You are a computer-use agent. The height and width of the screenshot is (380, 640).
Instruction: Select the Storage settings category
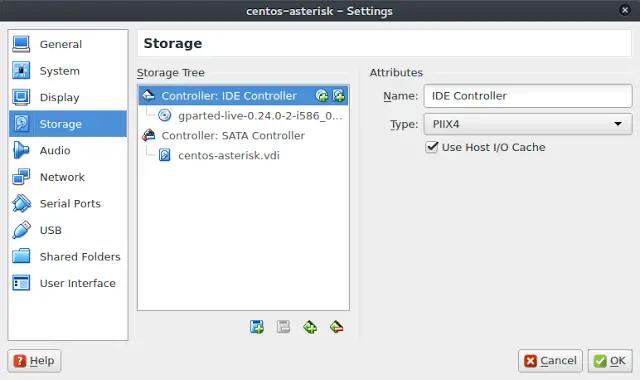pos(68,124)
